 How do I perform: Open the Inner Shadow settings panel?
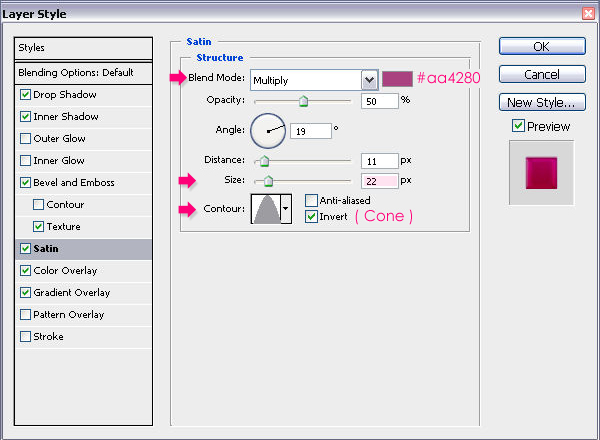[x=66, y=116]
